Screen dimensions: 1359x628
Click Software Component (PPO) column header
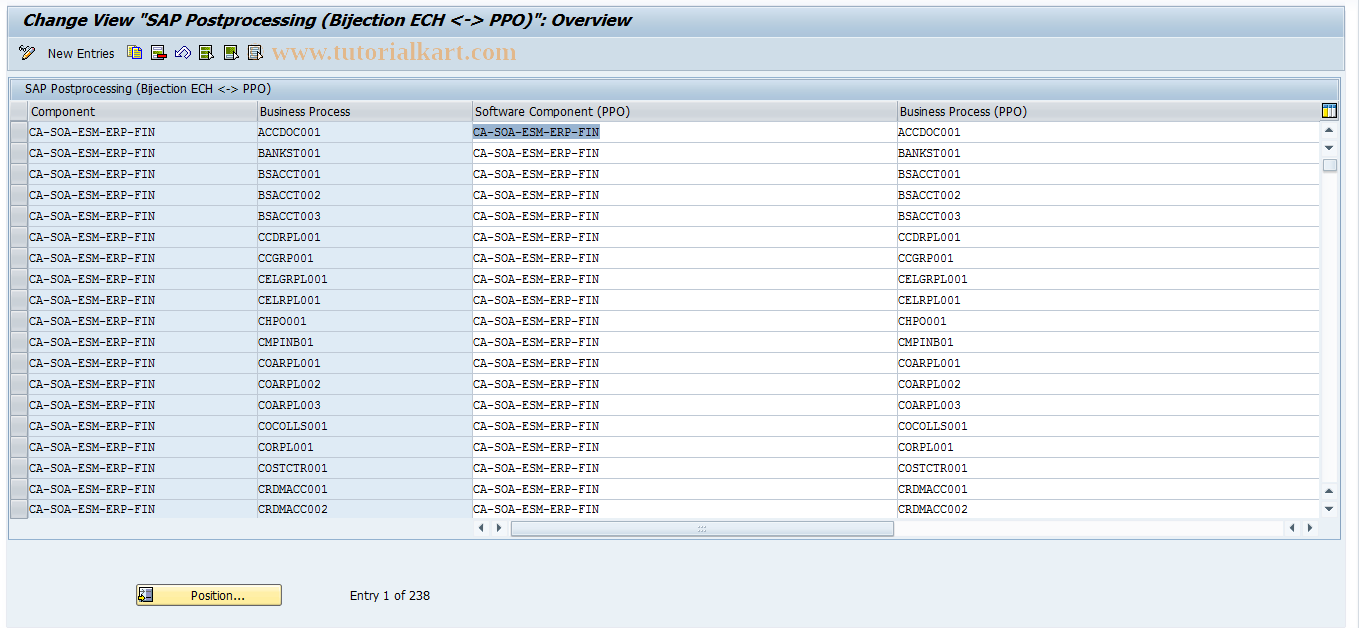click(x=685, y=111)
